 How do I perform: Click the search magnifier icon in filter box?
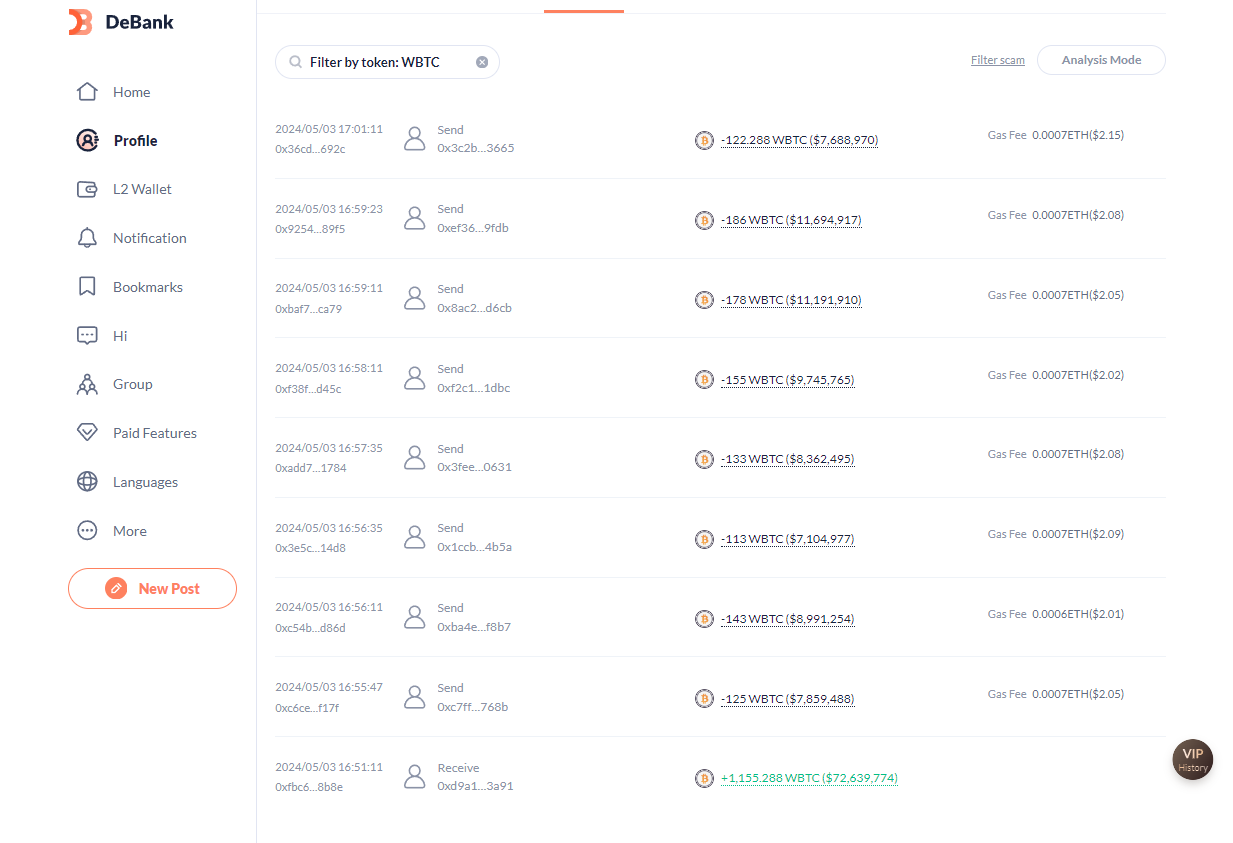(296, 62)
